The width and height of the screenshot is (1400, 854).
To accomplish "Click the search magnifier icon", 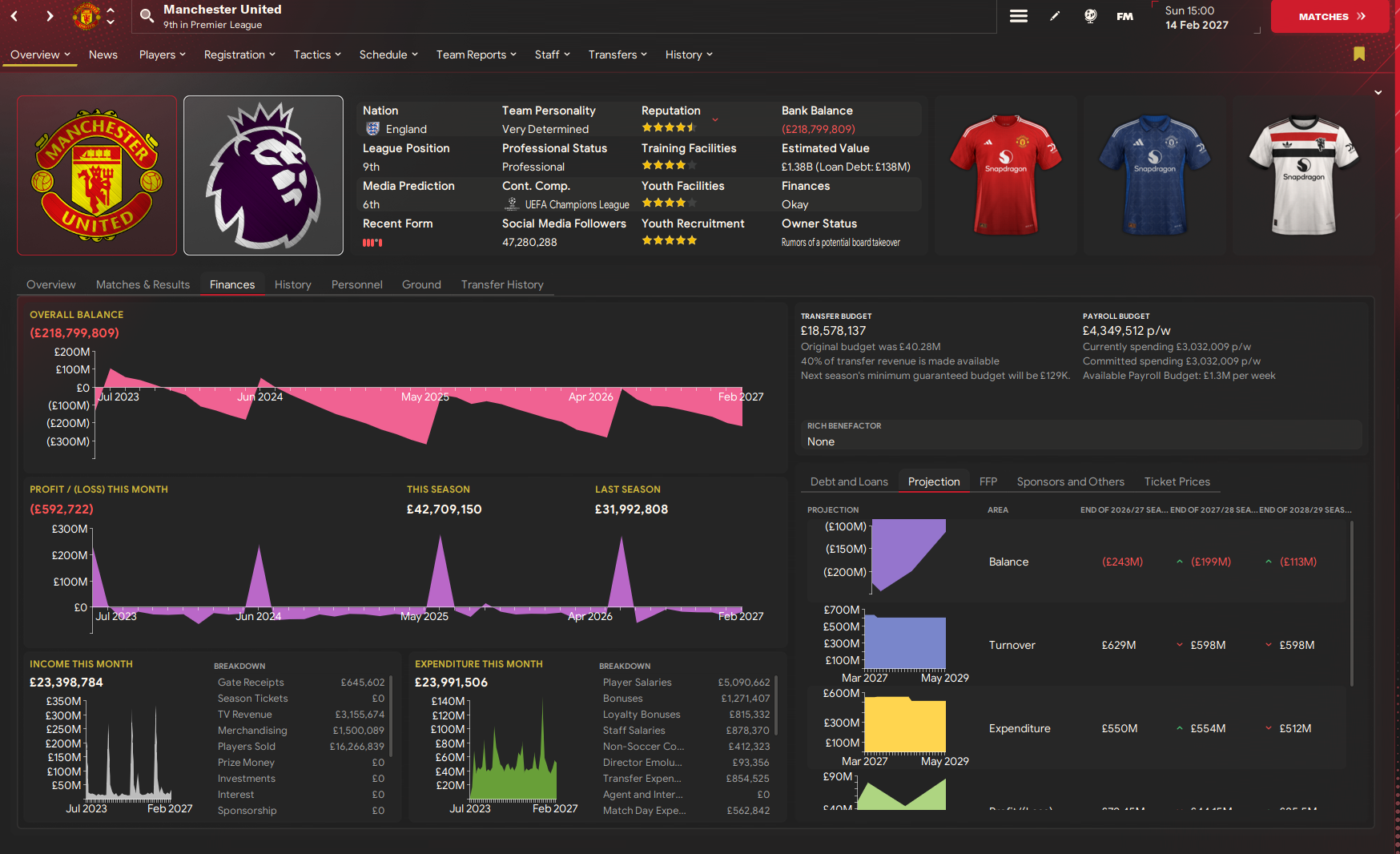I will click(147, 16).
